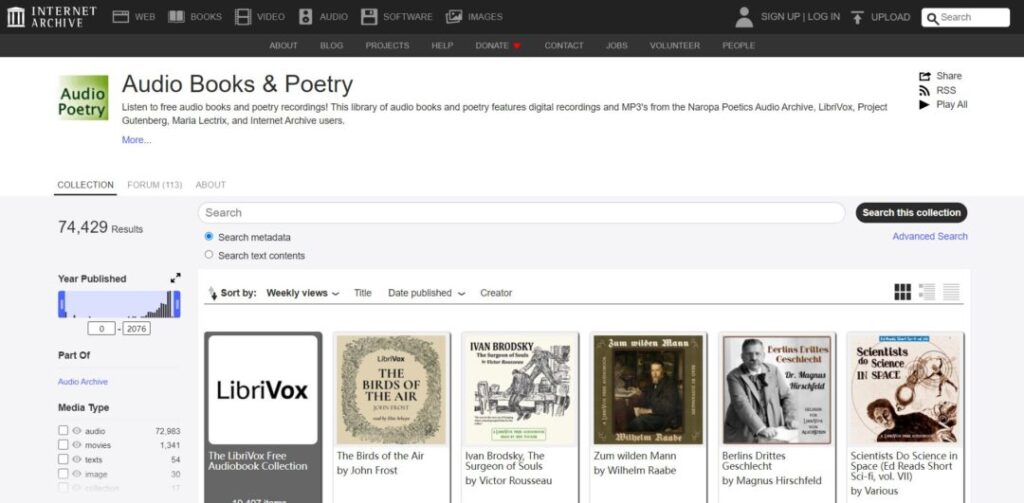Switch to the Forum (113) tab

tap(155, 185)
